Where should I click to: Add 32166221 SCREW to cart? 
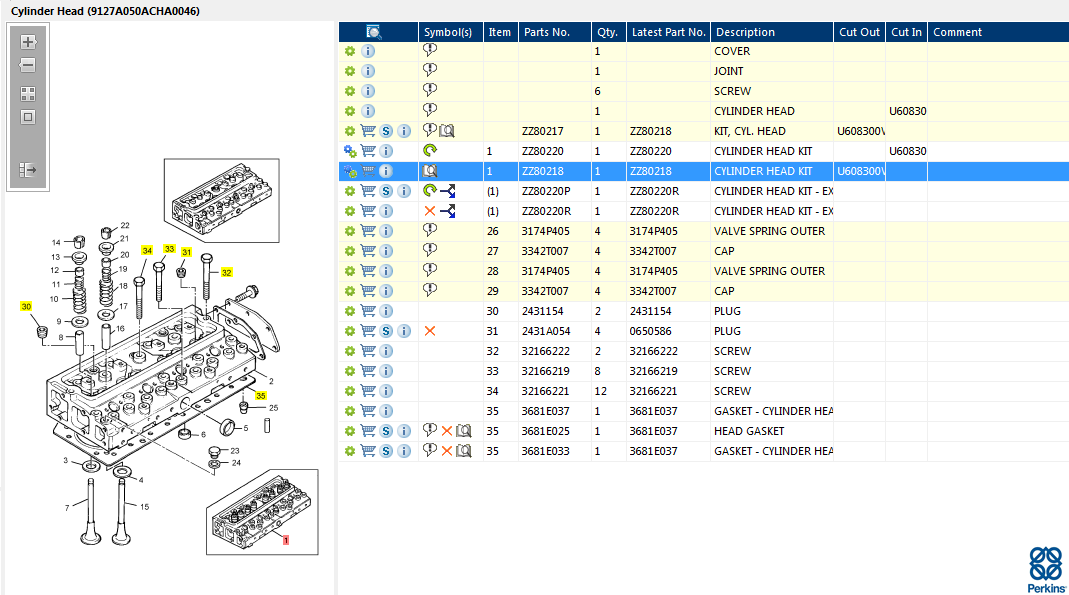(x=368, y=391)
